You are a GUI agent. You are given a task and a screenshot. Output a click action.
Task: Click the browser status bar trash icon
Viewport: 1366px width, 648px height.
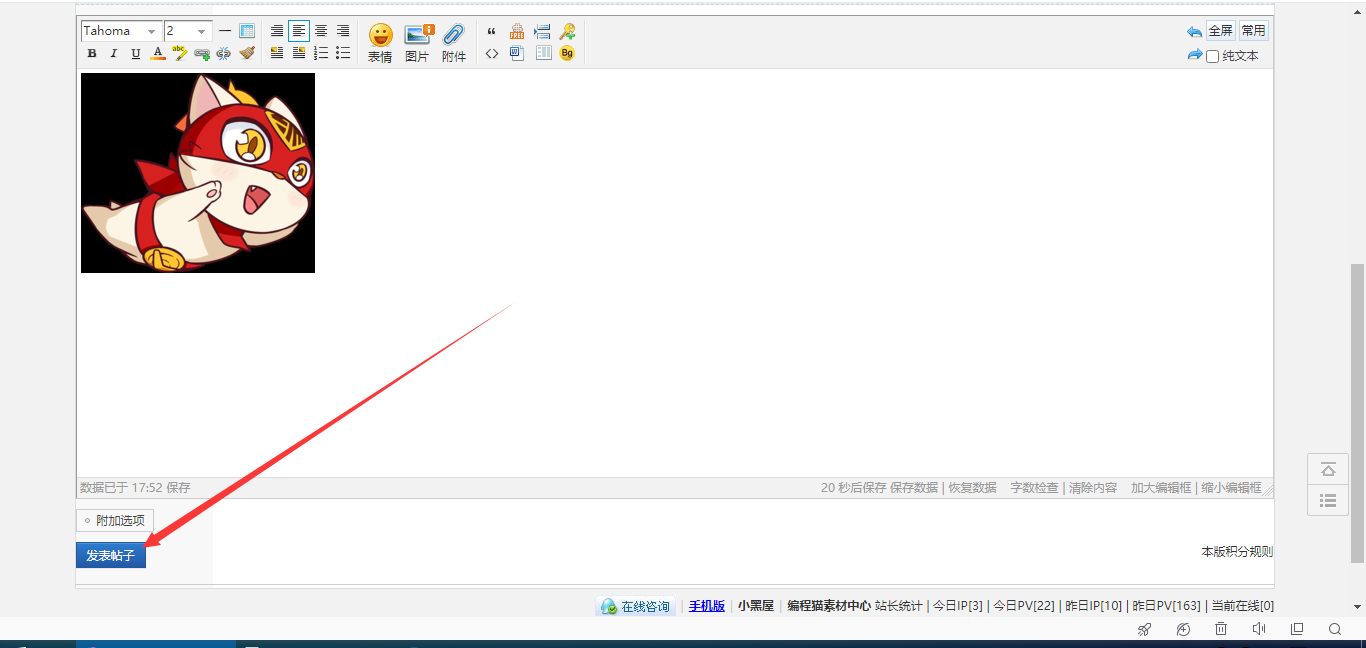(x=1221, y=629)
